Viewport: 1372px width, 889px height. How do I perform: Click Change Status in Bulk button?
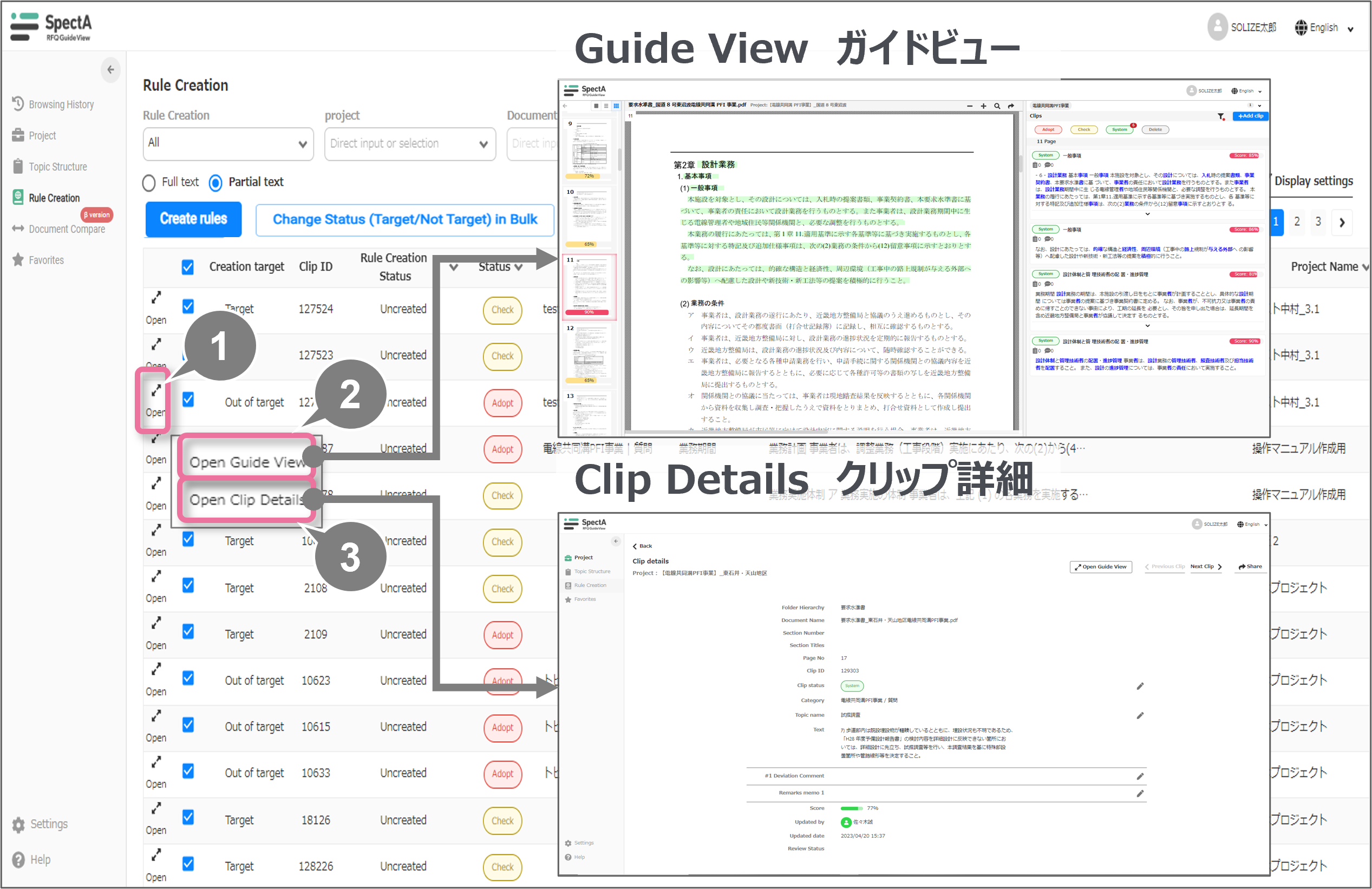point(404,220)
